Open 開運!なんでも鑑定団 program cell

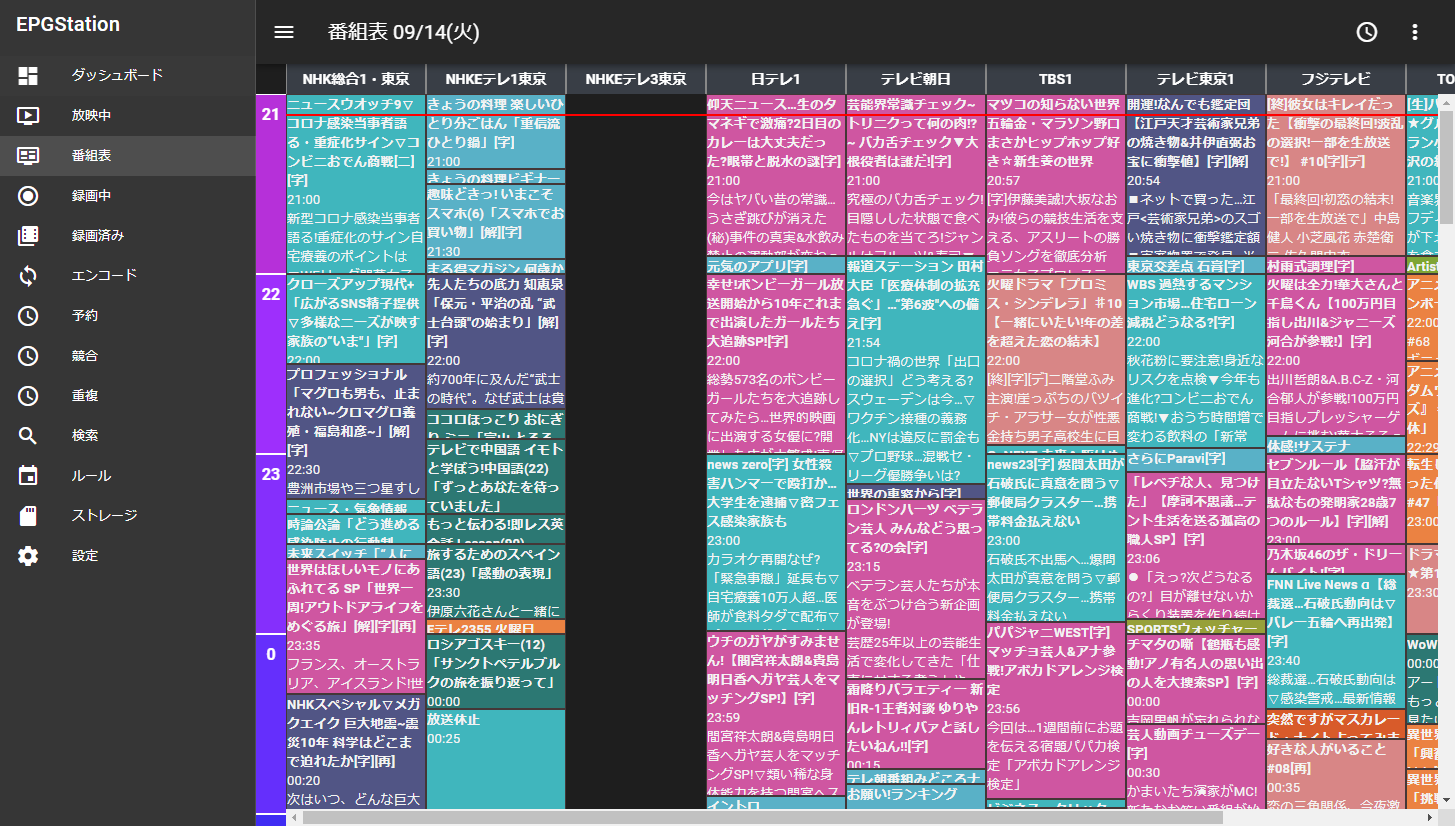[x=1196, y=176]
